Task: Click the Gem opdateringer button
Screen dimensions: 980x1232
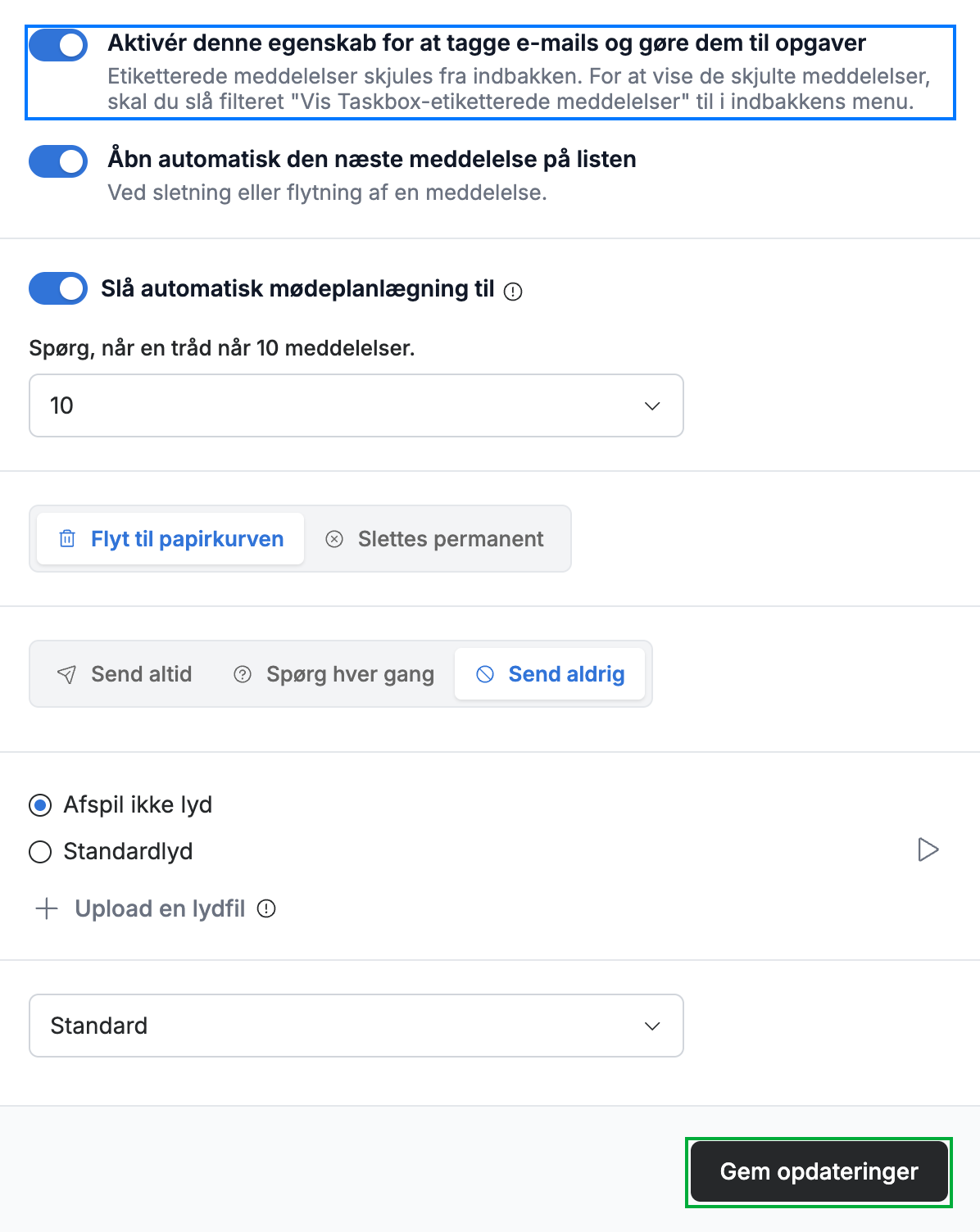Action: (819, 1171)
